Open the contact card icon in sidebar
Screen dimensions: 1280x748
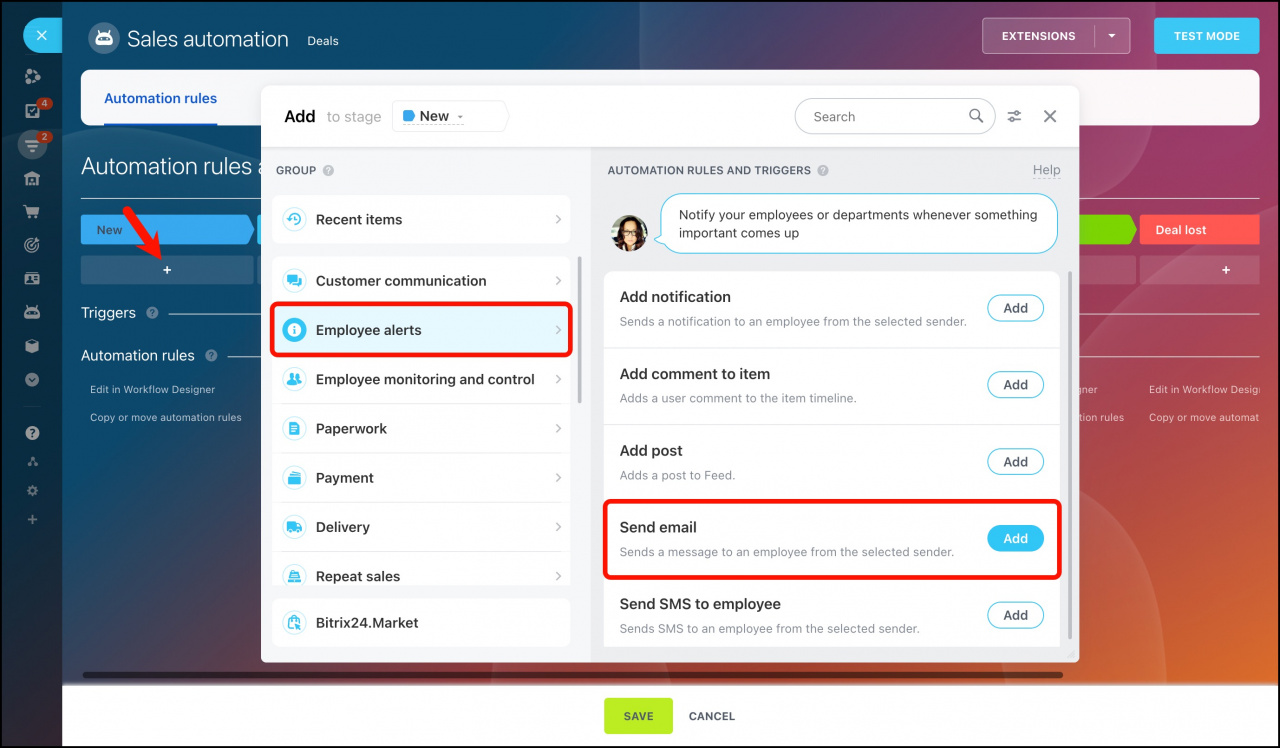tap(33, 279)
